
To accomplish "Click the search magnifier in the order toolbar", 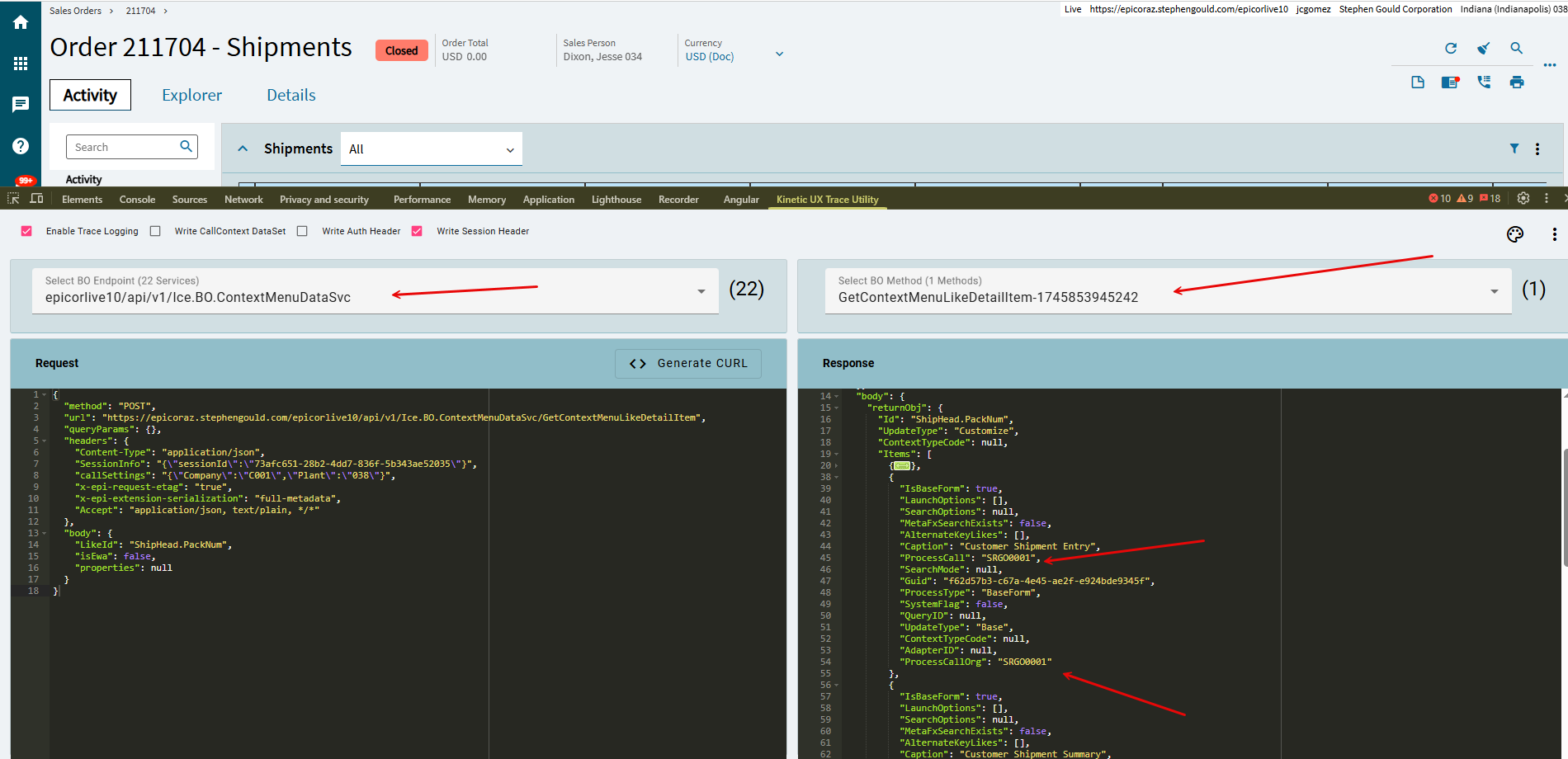I will tap(1517, 49).
